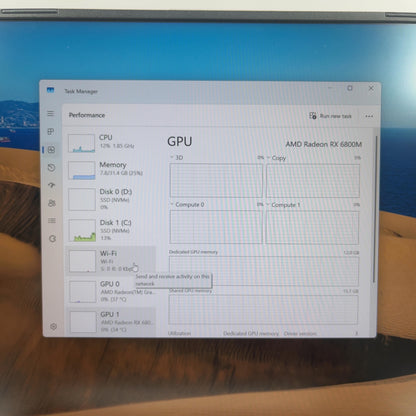Select CPU in the performance list
Viewport: 416px width, 416px height.
click(111, 142)
